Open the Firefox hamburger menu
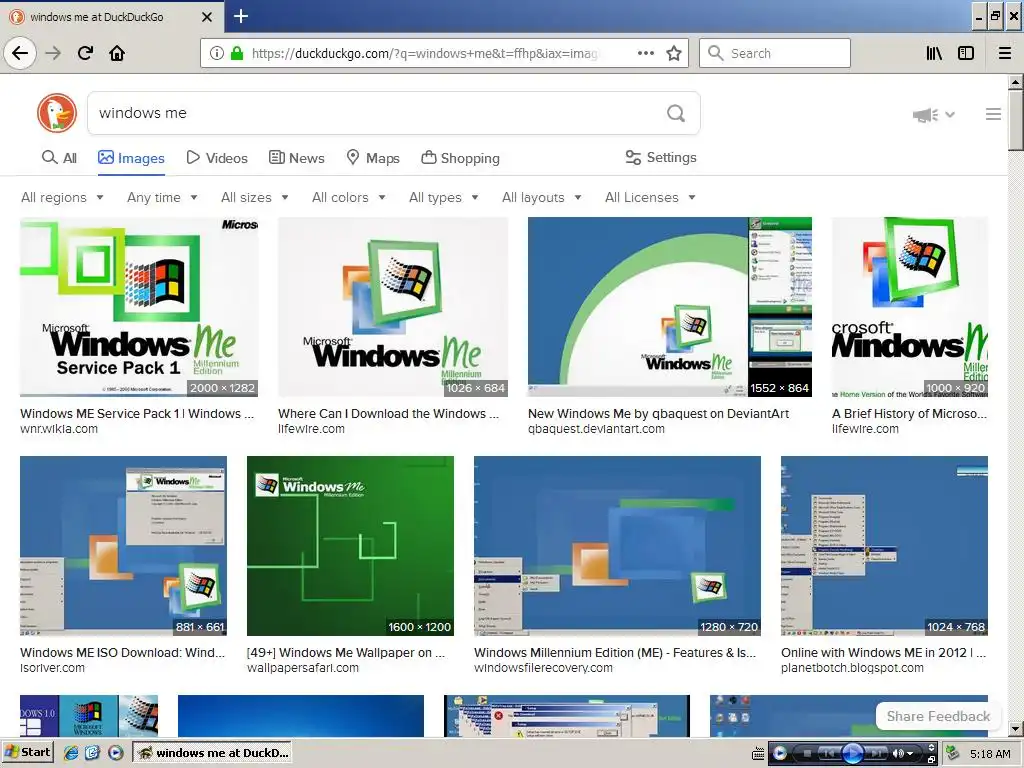The width and height of the screenshot is (1024, 768). click(x=1005, y=53)
